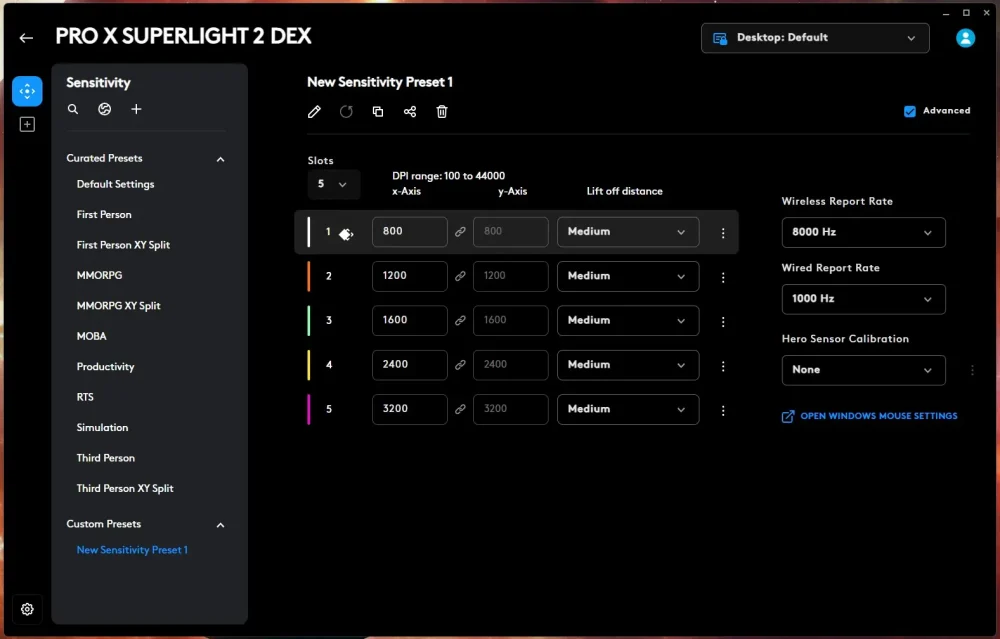Delete preset using the trash icon
1000x639 pixels.
click(442, 112)
